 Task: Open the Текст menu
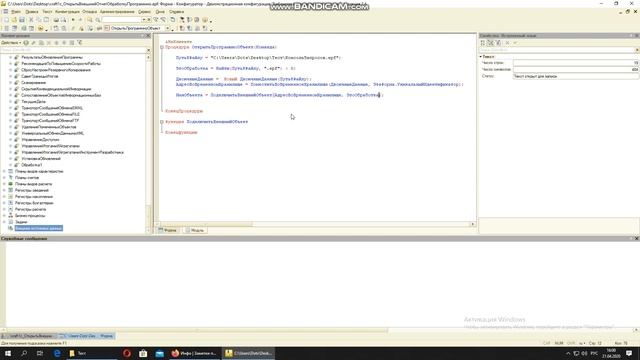click(47, 12)
